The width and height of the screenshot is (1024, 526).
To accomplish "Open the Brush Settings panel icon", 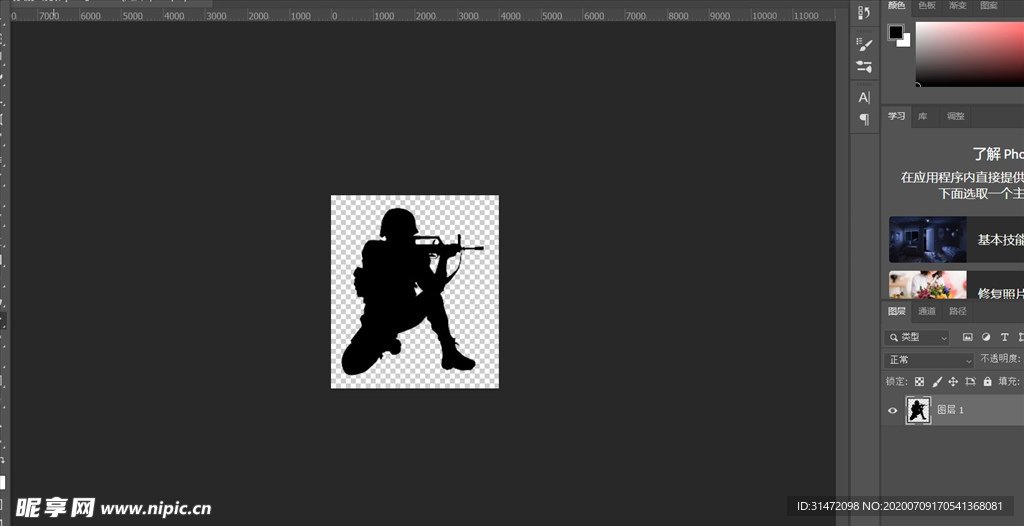I will [x=865, y=66].
